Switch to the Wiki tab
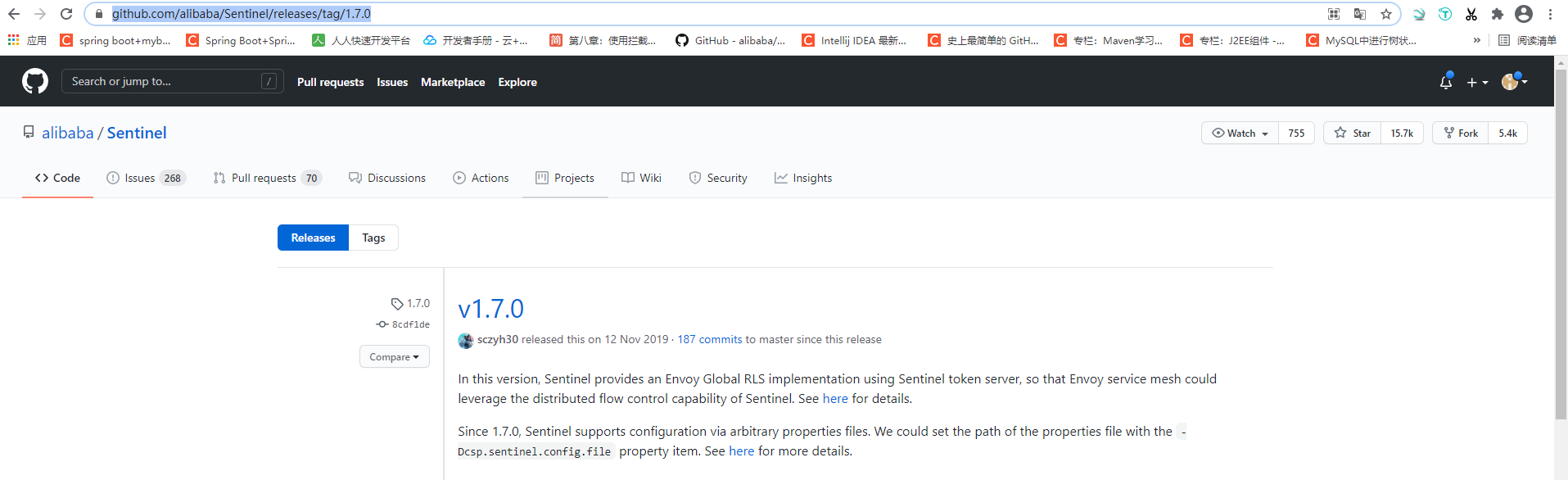Viewport: 1568px width, 480px height. tap(641, 178)
